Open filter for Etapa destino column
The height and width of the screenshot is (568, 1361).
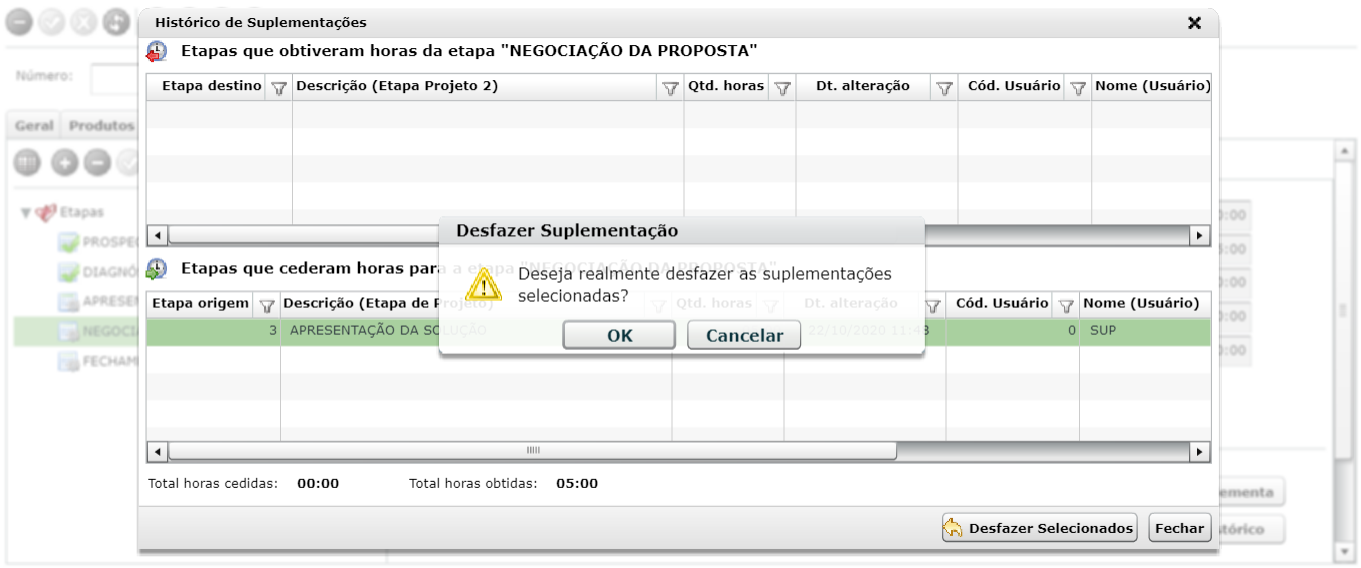click(x=279, y=88)
